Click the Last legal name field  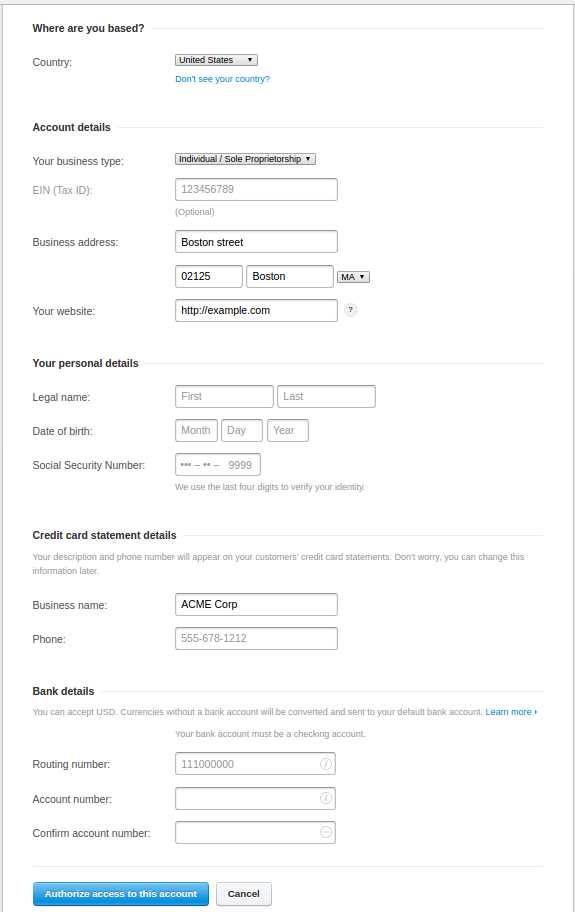(326, 396)
